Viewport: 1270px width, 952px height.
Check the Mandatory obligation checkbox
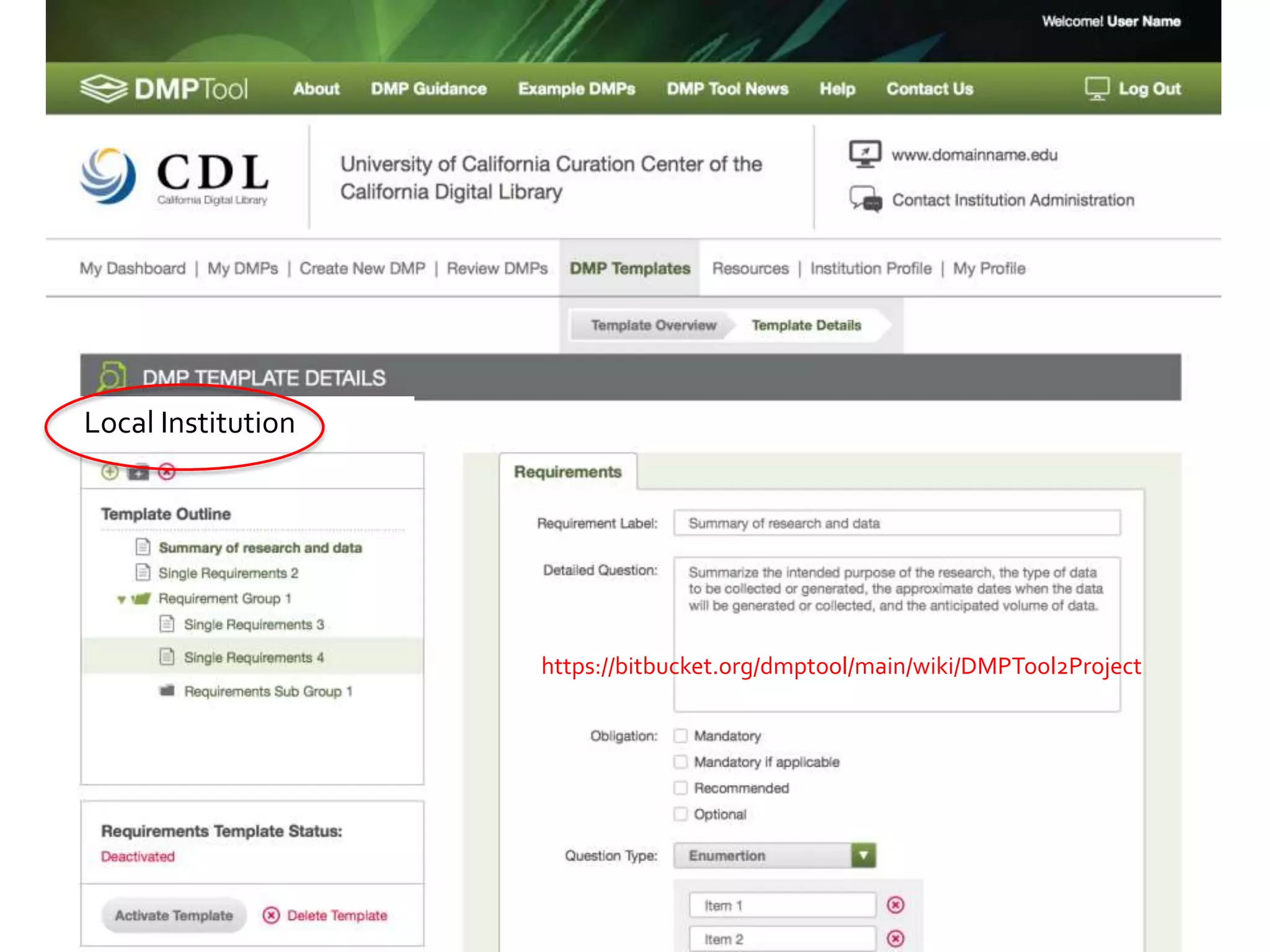pos(681,736)
